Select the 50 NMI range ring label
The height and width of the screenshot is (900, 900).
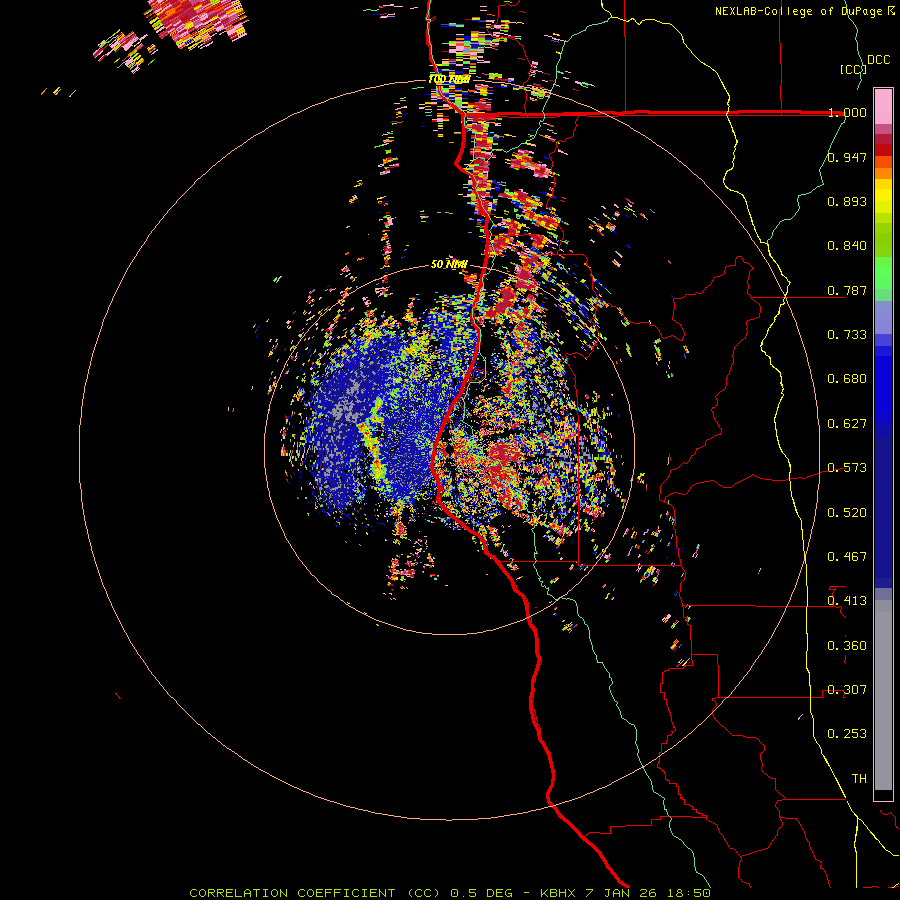[449, 264]
